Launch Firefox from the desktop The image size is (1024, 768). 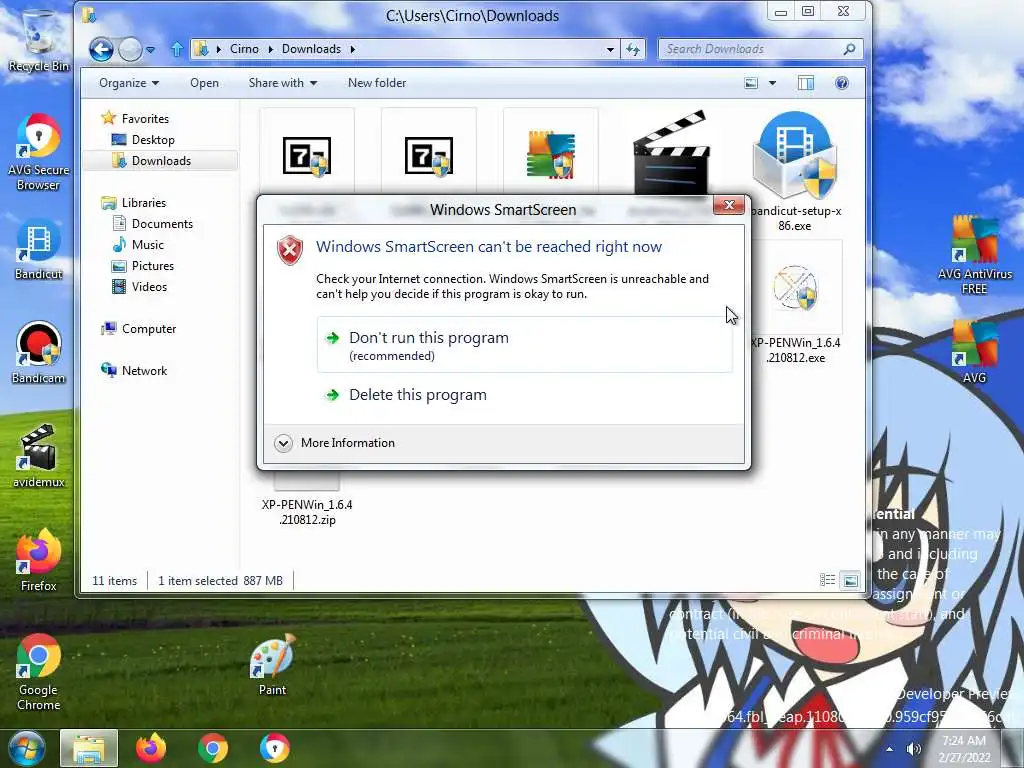[39, 560]
